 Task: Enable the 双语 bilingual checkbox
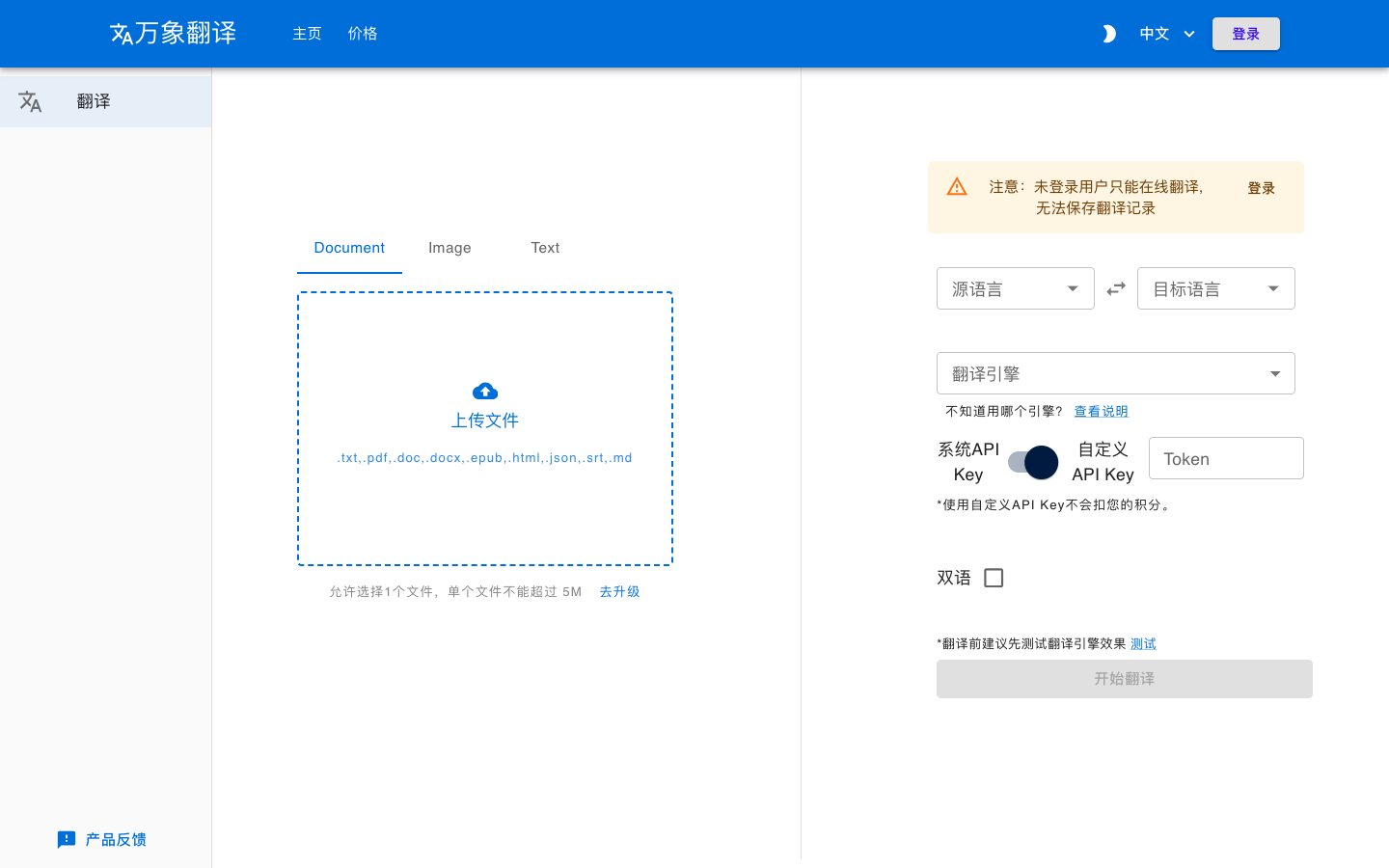click(994, 578)
